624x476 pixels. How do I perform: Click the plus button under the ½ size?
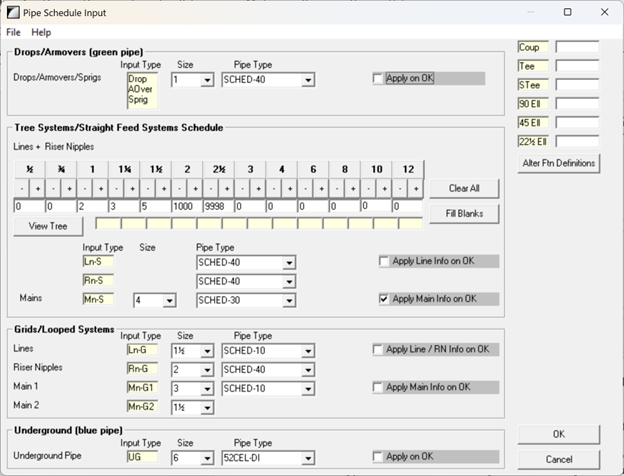pyautogui.click(x=38, y=188)
